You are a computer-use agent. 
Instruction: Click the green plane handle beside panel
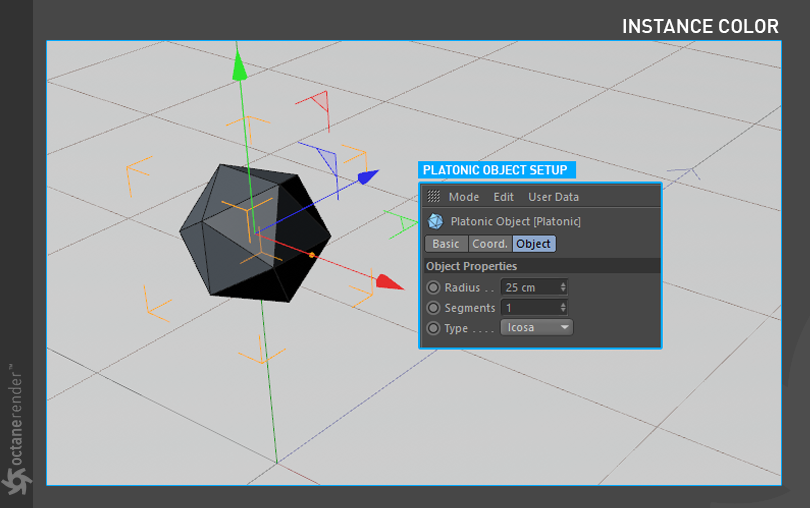point(407,224)
